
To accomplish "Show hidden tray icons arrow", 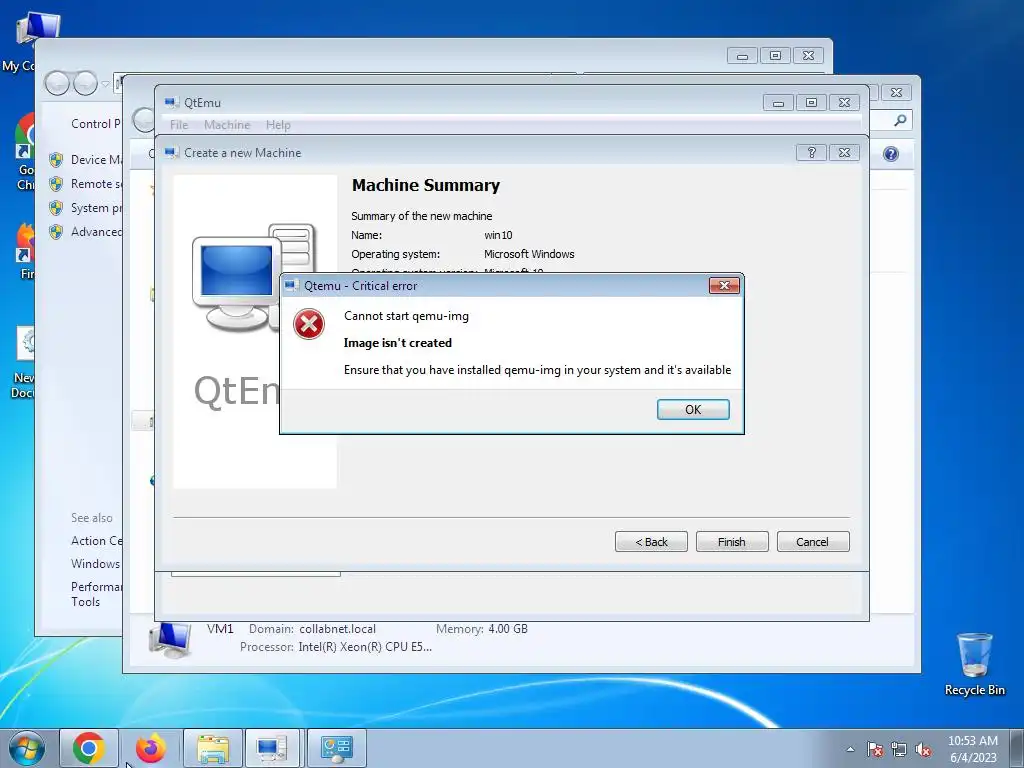I will pyautogui.click(x=850, y=749).
